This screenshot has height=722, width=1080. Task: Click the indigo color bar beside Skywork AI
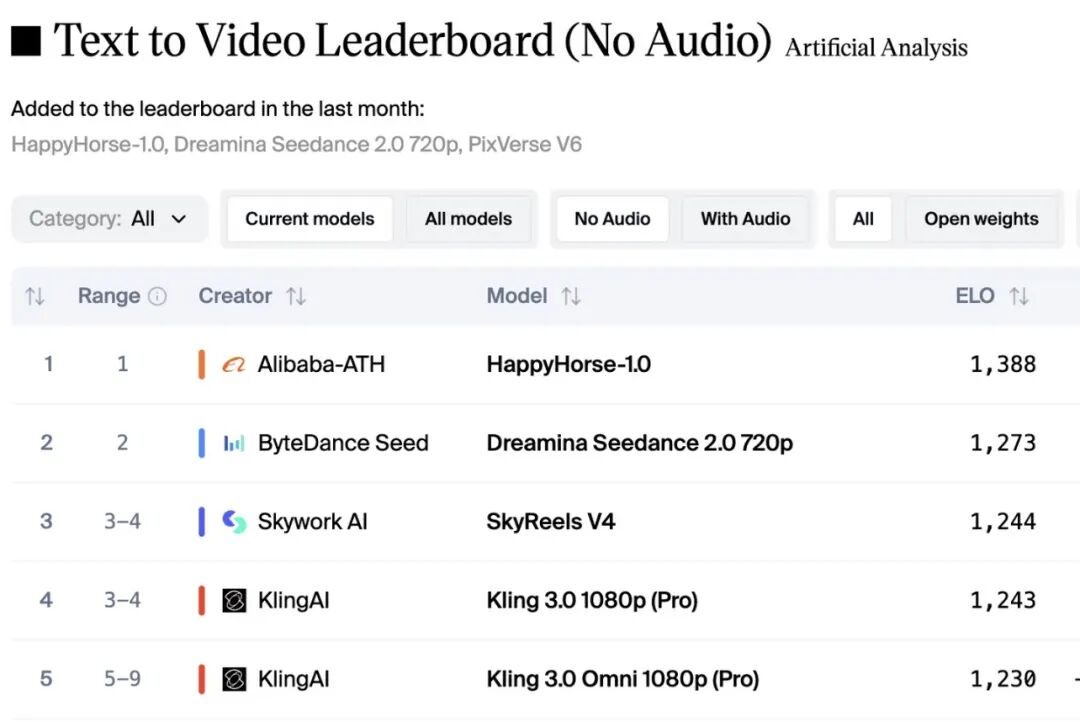point(201,522)
